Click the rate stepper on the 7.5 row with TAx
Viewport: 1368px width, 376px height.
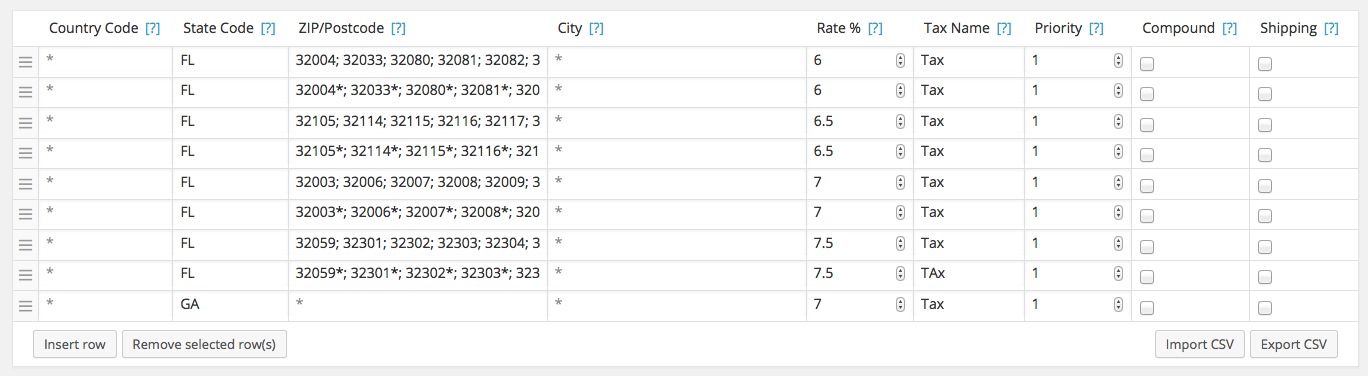900,274
